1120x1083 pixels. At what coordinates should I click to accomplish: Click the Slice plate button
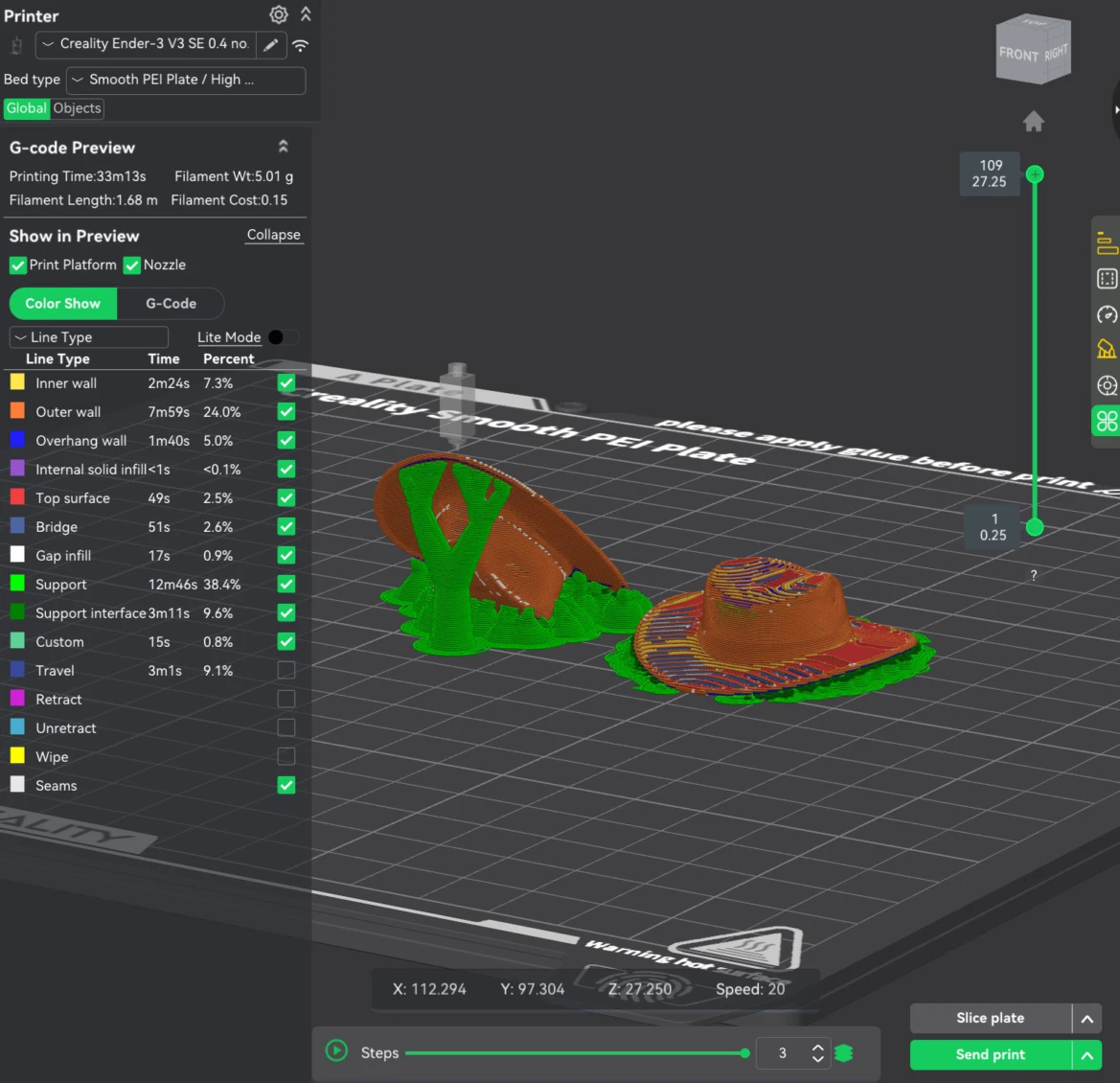click(991, 1019)
